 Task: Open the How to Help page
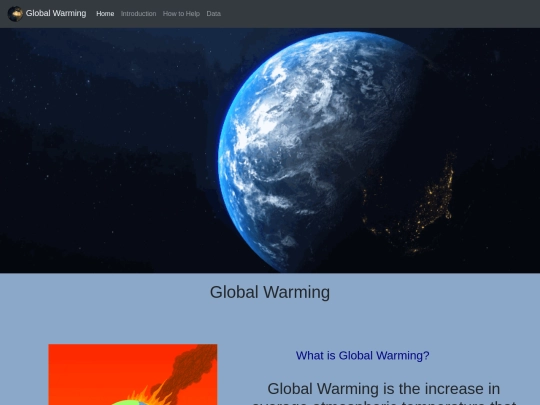click(181, 14)
